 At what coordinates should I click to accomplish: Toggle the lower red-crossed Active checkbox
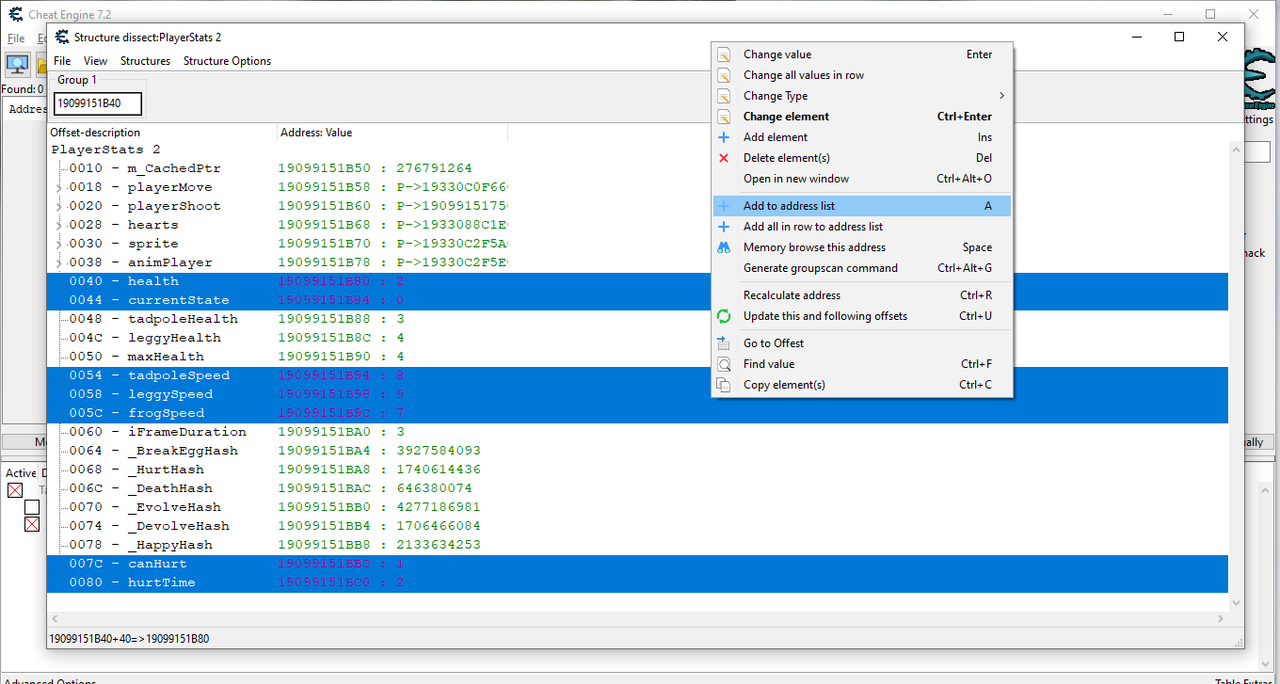click(x=32, y=524)
